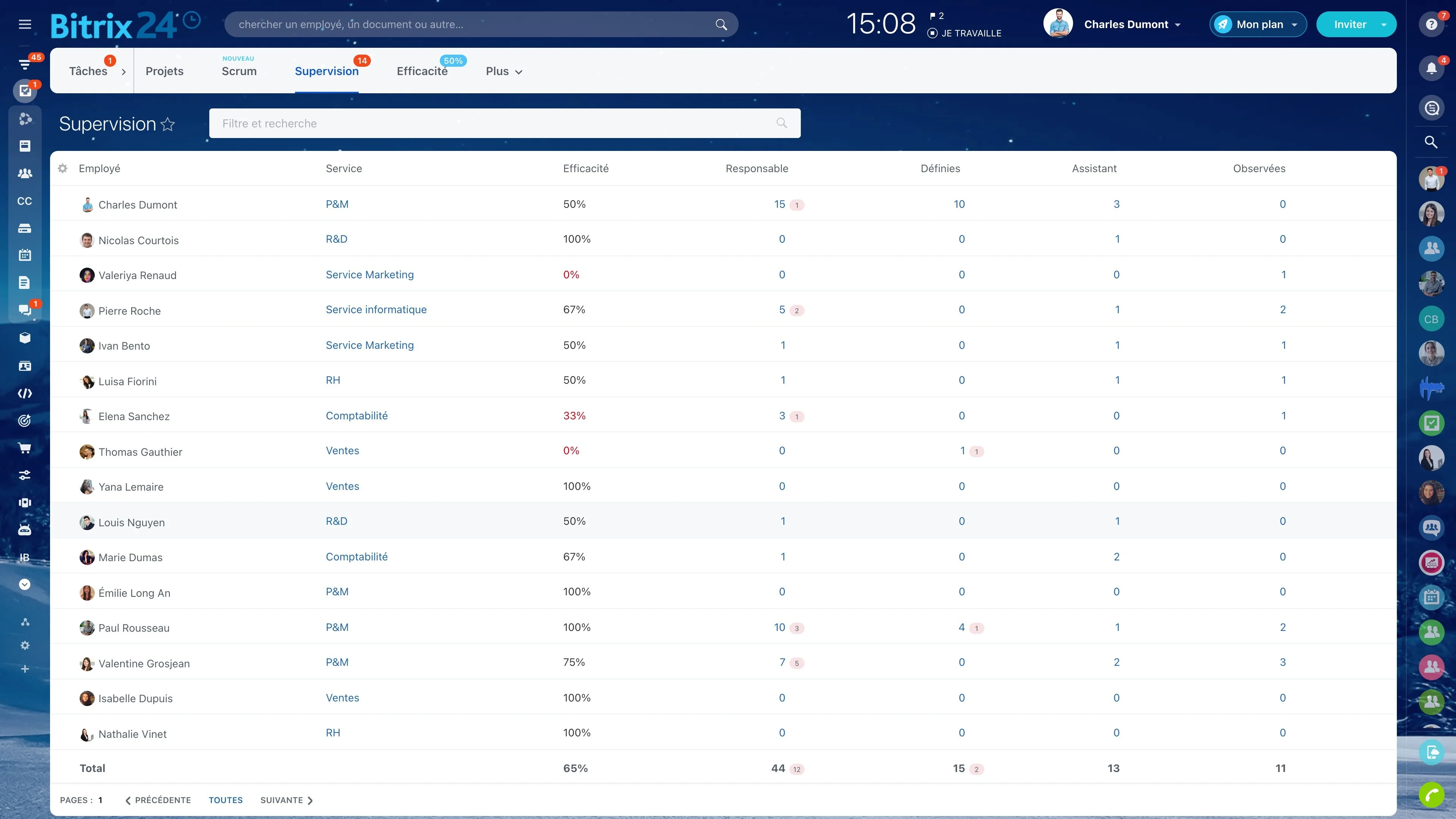
Task: Click the Mon plan button
Action: [1258, 24]
